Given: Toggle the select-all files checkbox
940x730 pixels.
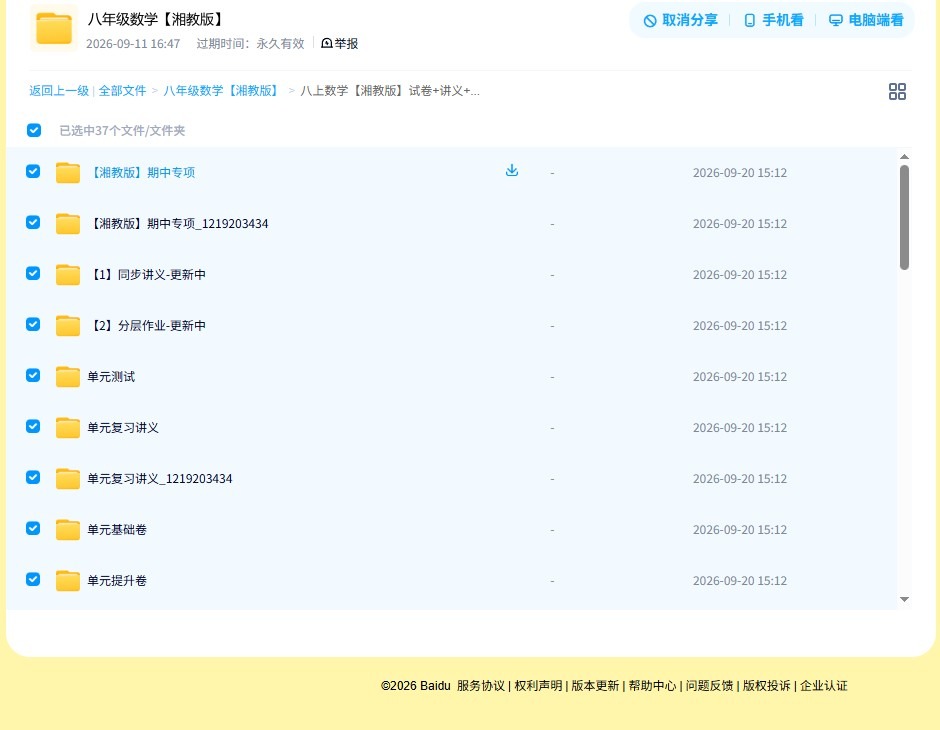Looking at the screenshot, I should (34, 130).
